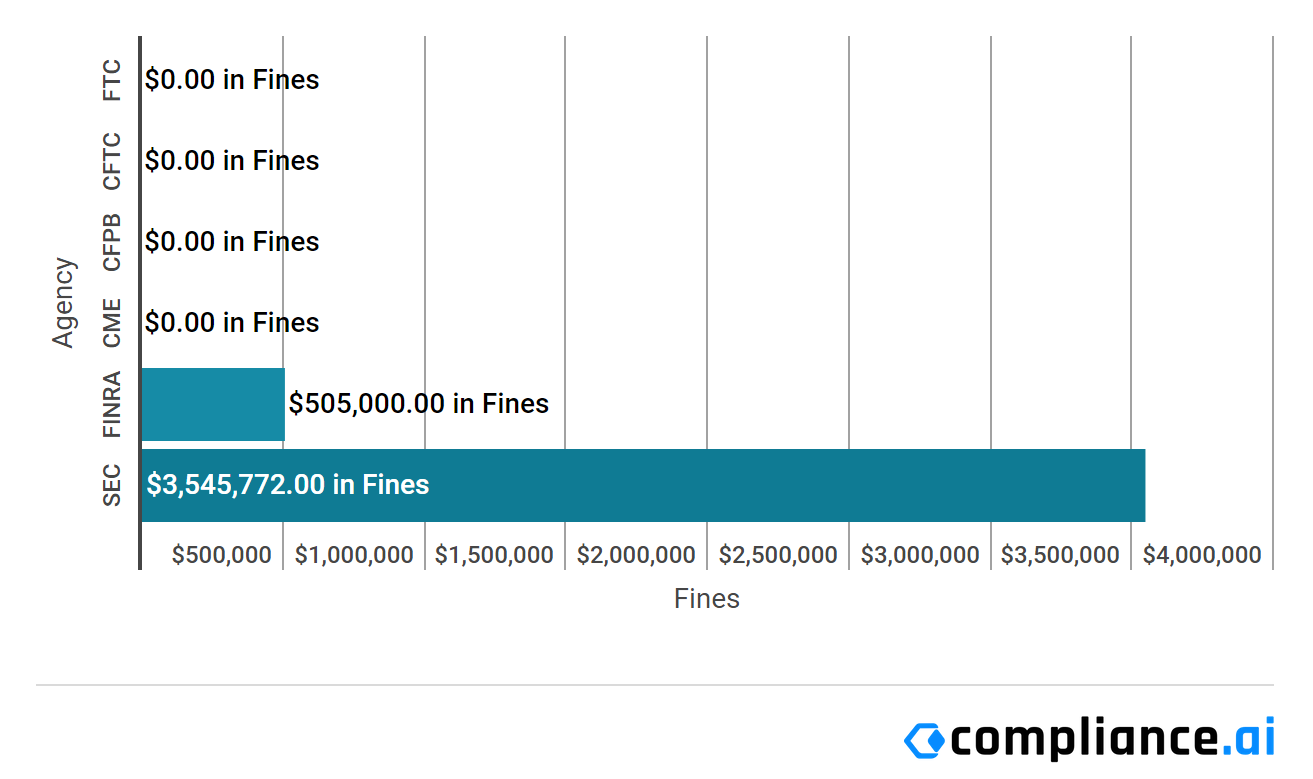The height and width of the screenshot is (779, 1313).
Task: Select the CFPB agency axis label
Action: tap(112, 242)
